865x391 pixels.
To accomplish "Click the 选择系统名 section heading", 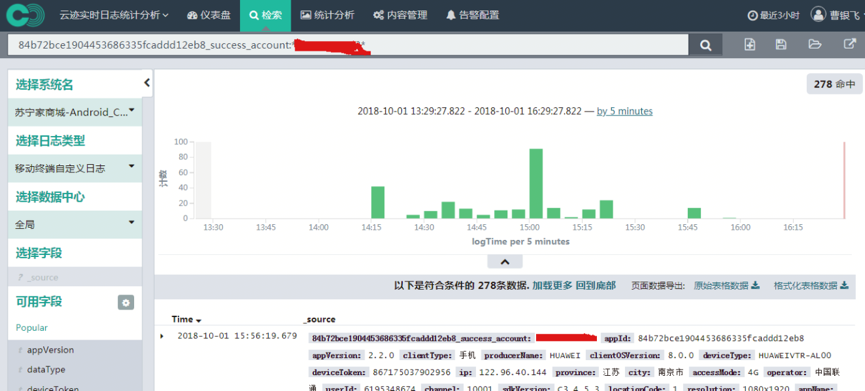I will click(x=44, y=84).
